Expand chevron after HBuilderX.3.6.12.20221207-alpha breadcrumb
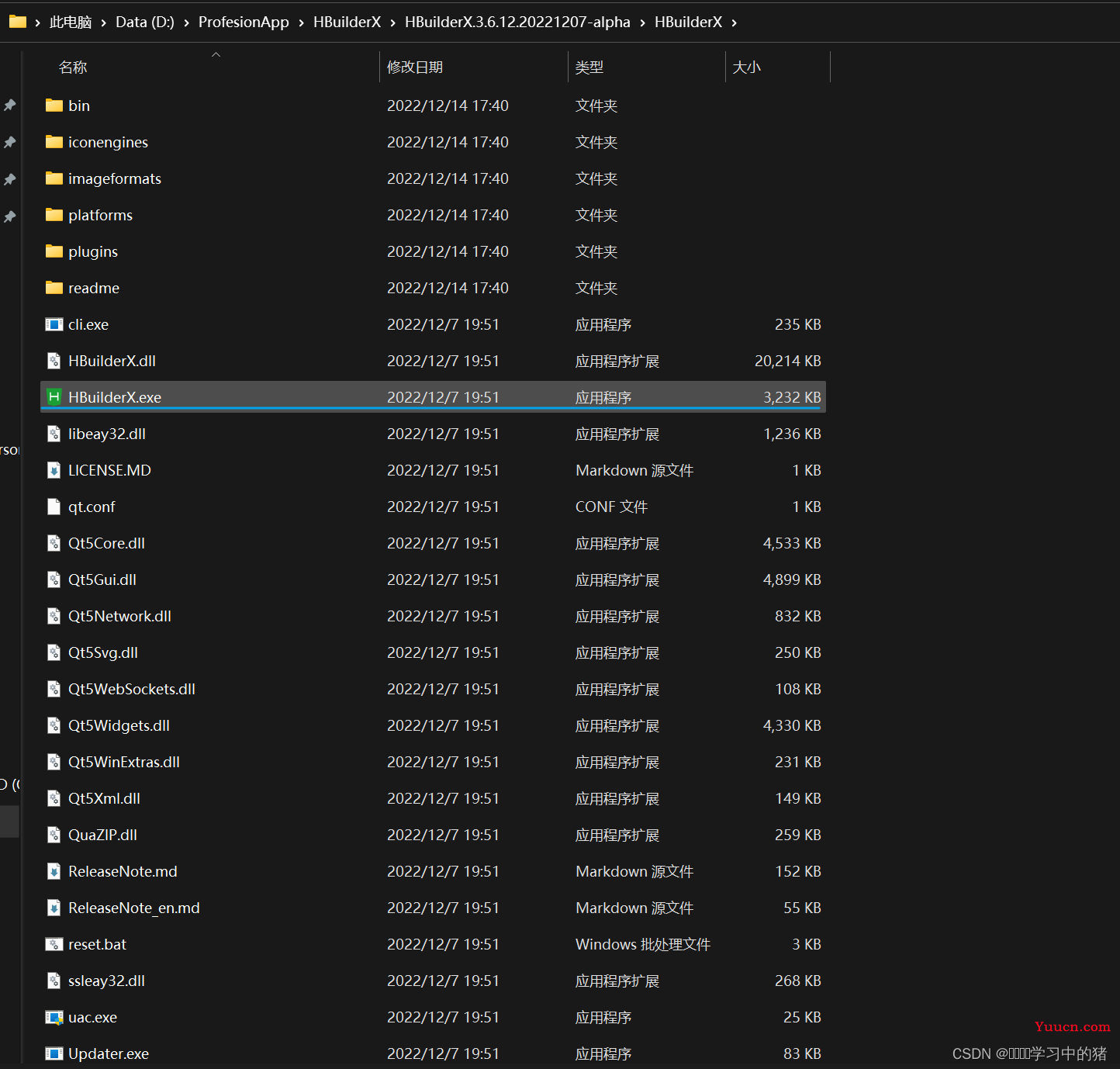 click(x=642, y=22)
